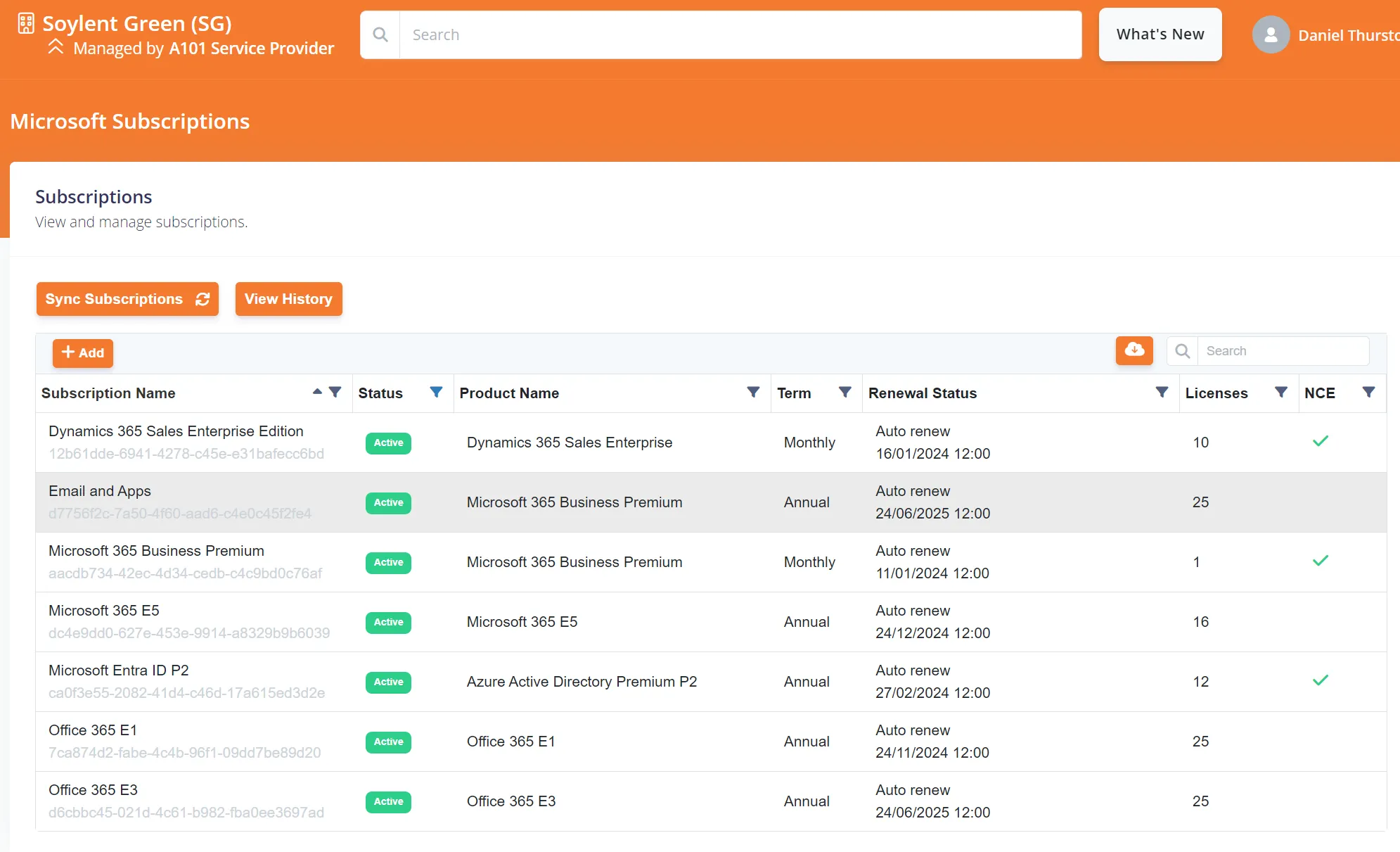Select the Soylent Green building icon
The height and width of the screenshot is (852, 1400).
click(x=25, y=23)
